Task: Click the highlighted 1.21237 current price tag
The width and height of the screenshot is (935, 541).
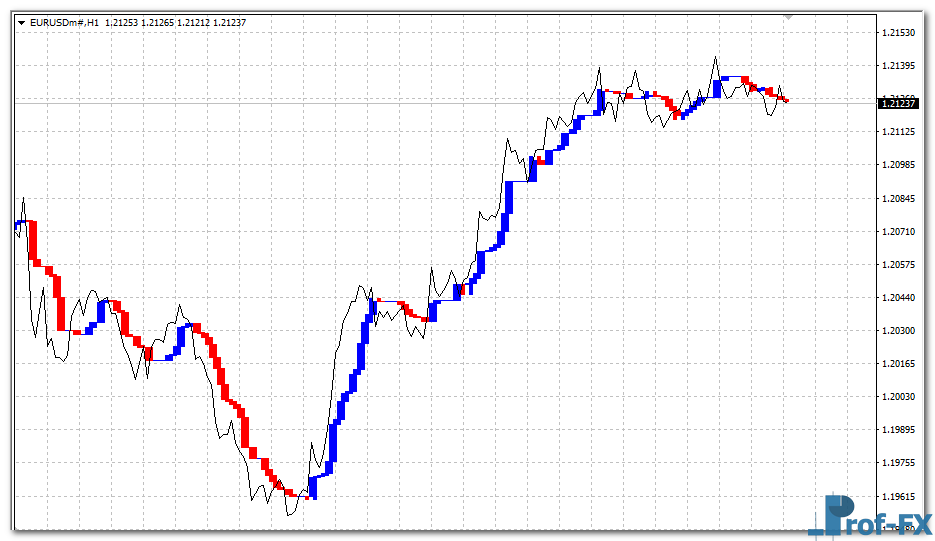Action: point(897,102)
